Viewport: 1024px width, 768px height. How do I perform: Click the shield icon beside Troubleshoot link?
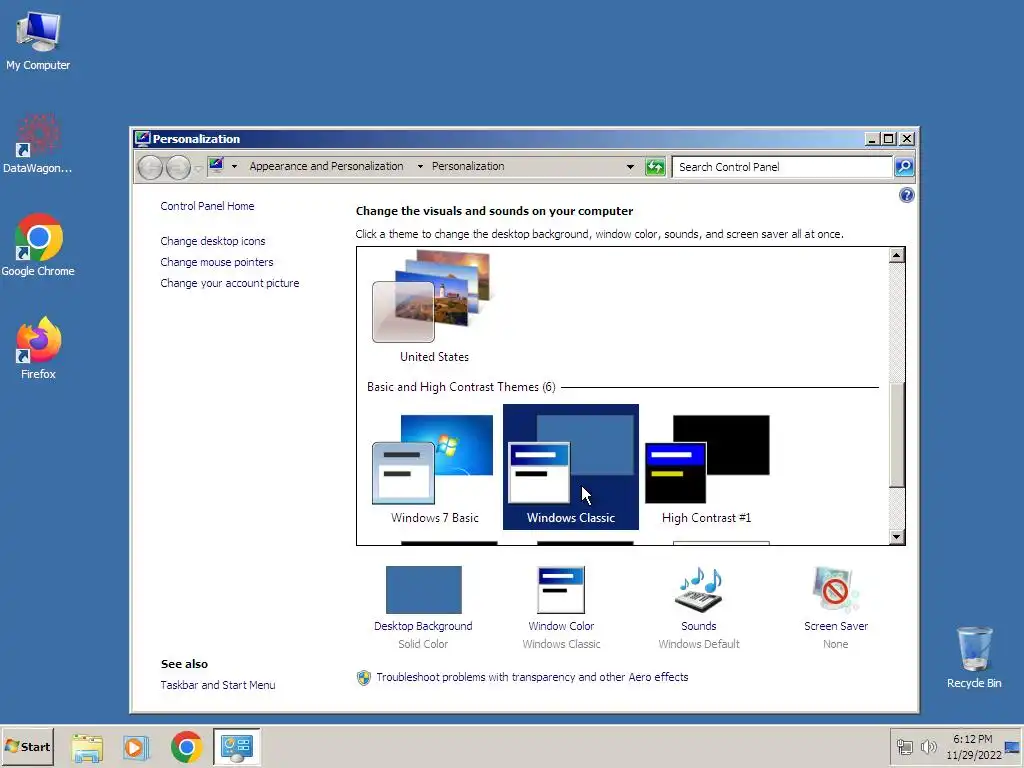364,677
